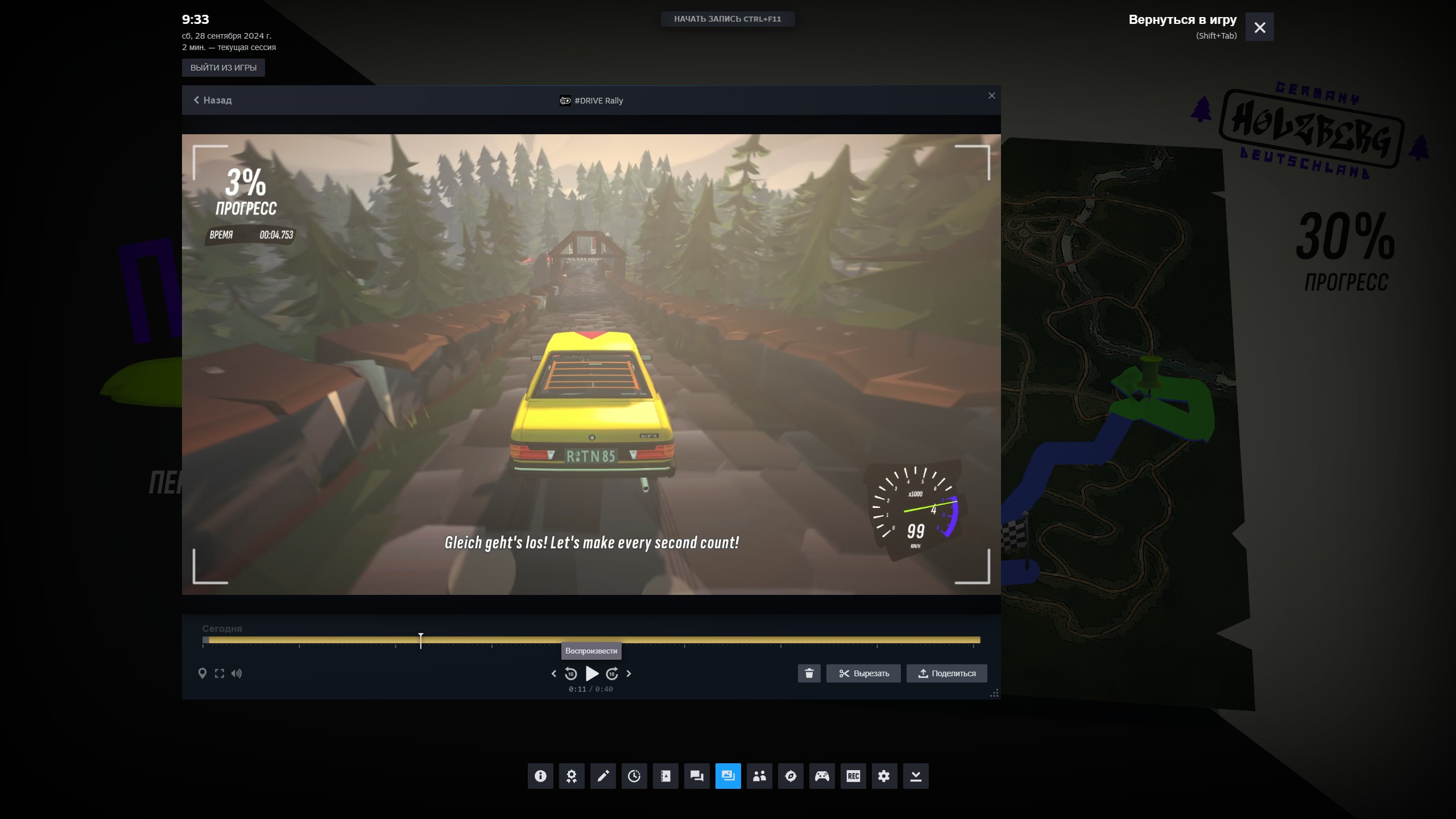Open the web browser compass icon
This screenshot has width=1456, height=819.
(791, 776)
